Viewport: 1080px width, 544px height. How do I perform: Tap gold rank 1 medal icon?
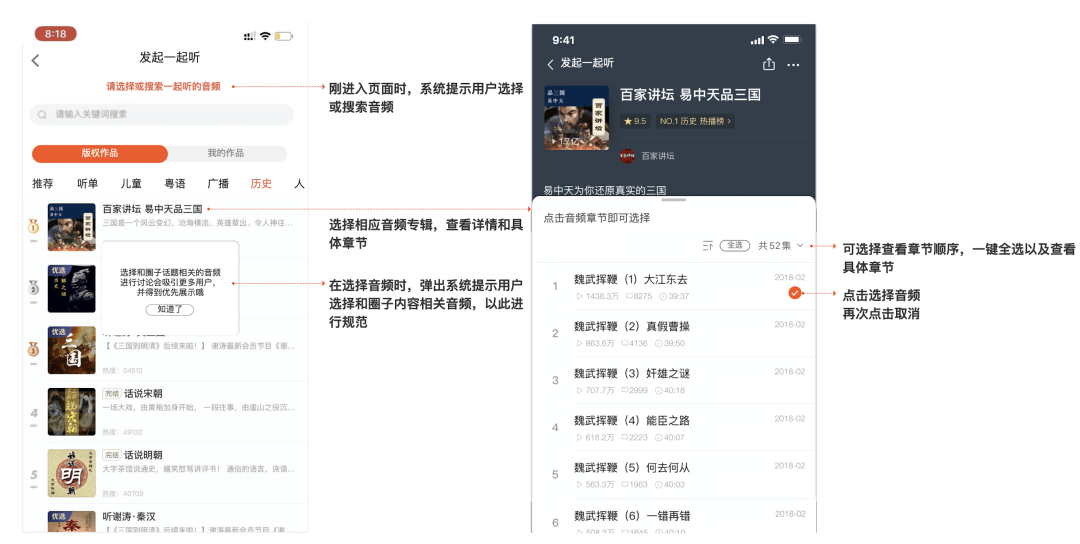tap(33, 226)
